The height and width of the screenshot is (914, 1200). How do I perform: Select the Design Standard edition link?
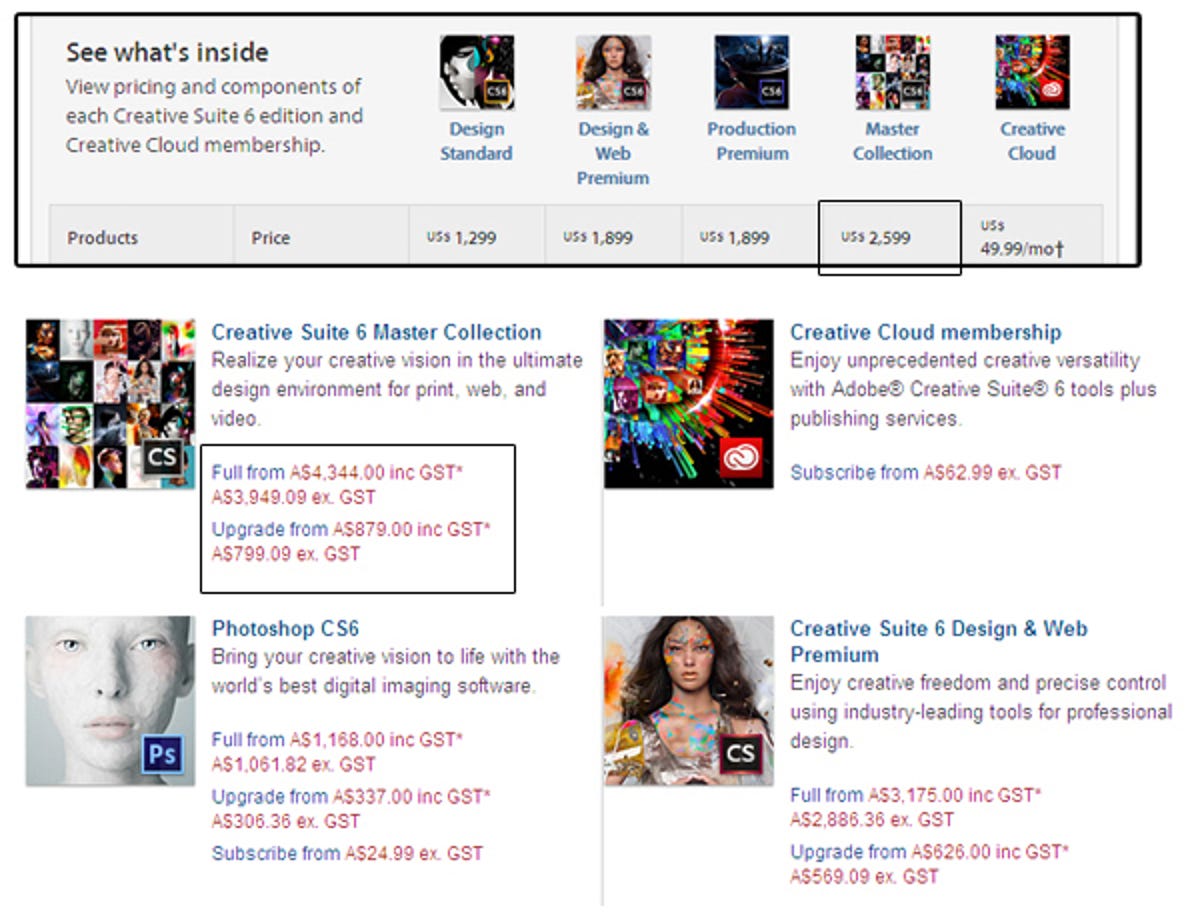476,141
